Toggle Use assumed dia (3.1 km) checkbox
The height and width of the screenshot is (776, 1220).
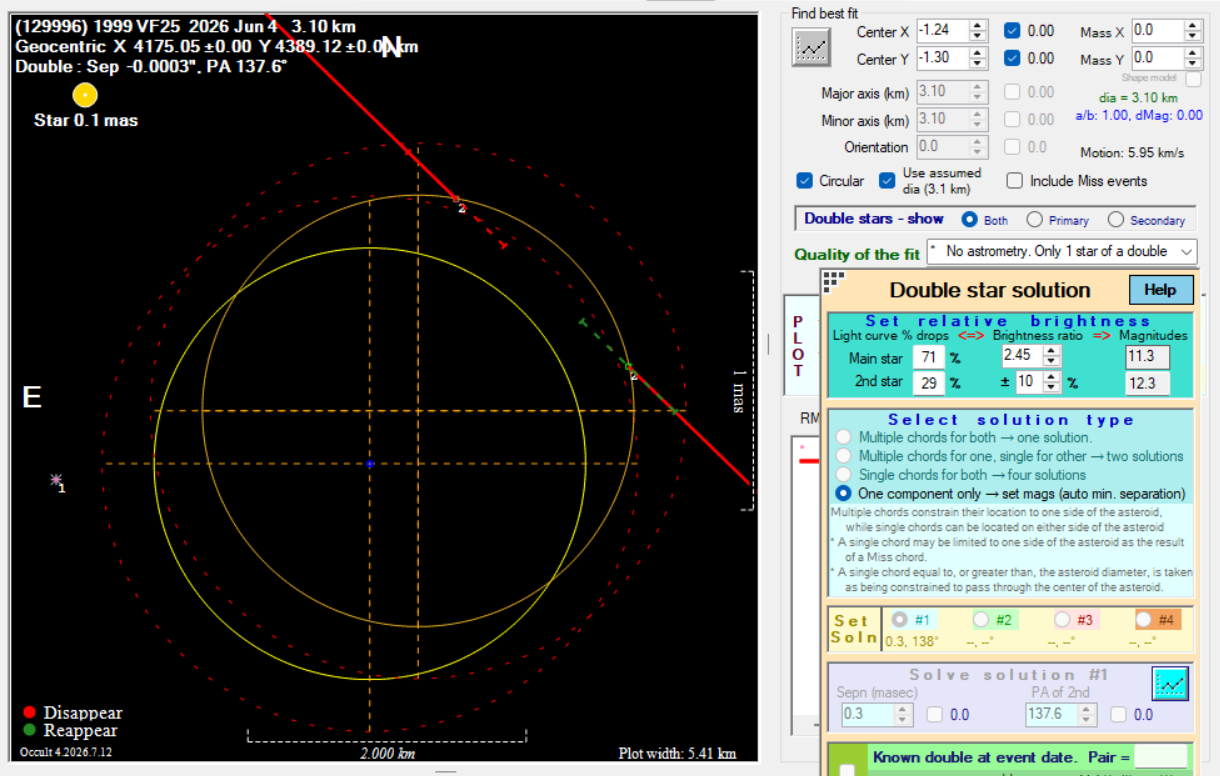(x=886, y=181)
